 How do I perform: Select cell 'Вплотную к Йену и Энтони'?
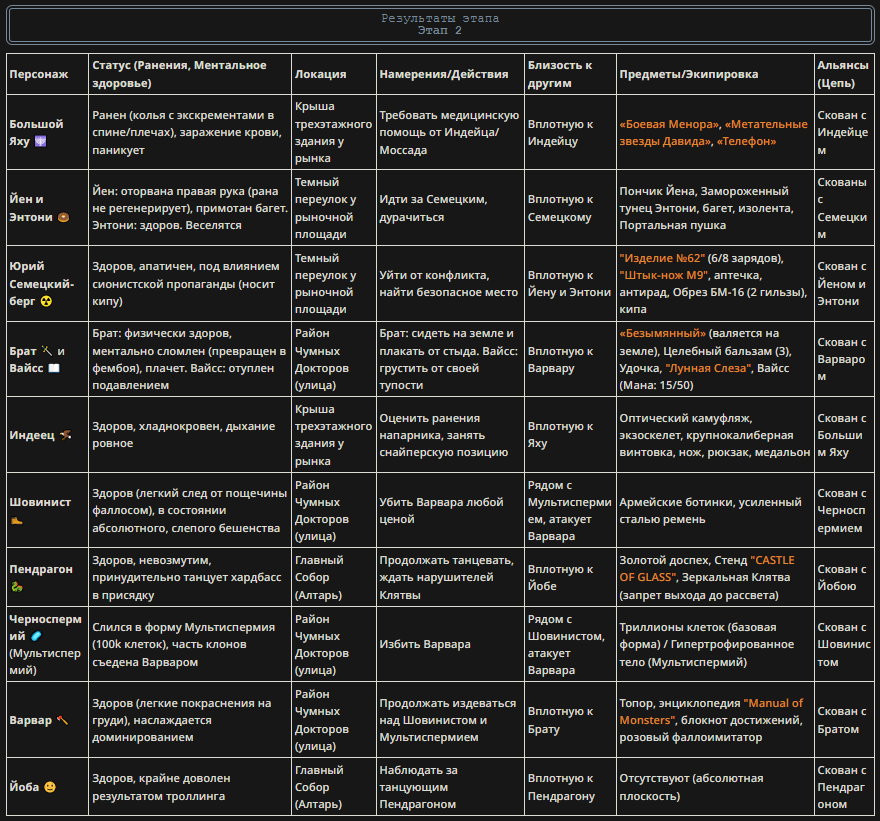pyautogui.click(x=570, y=284)
